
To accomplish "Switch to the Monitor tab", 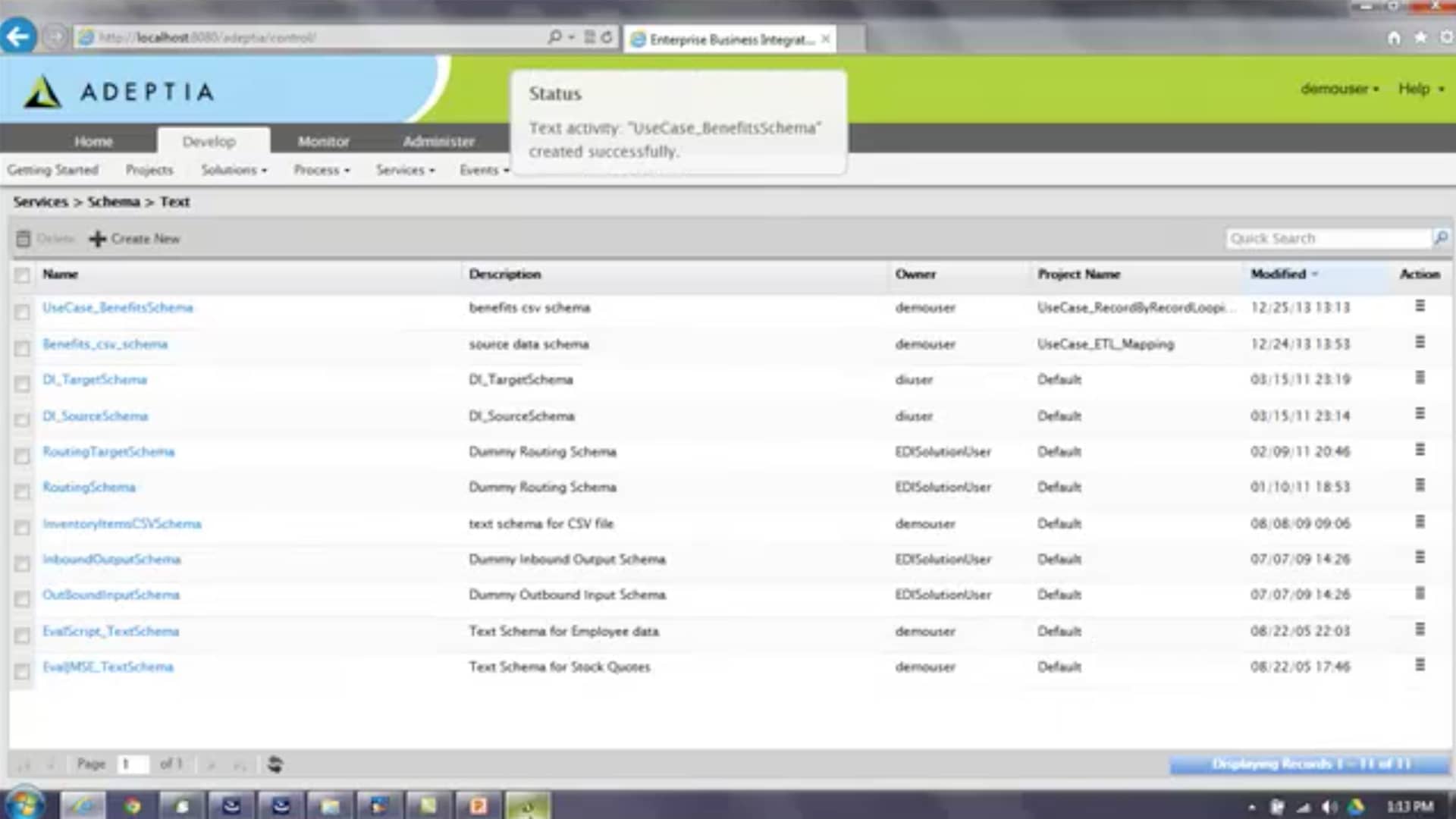I will coord(323,141).
